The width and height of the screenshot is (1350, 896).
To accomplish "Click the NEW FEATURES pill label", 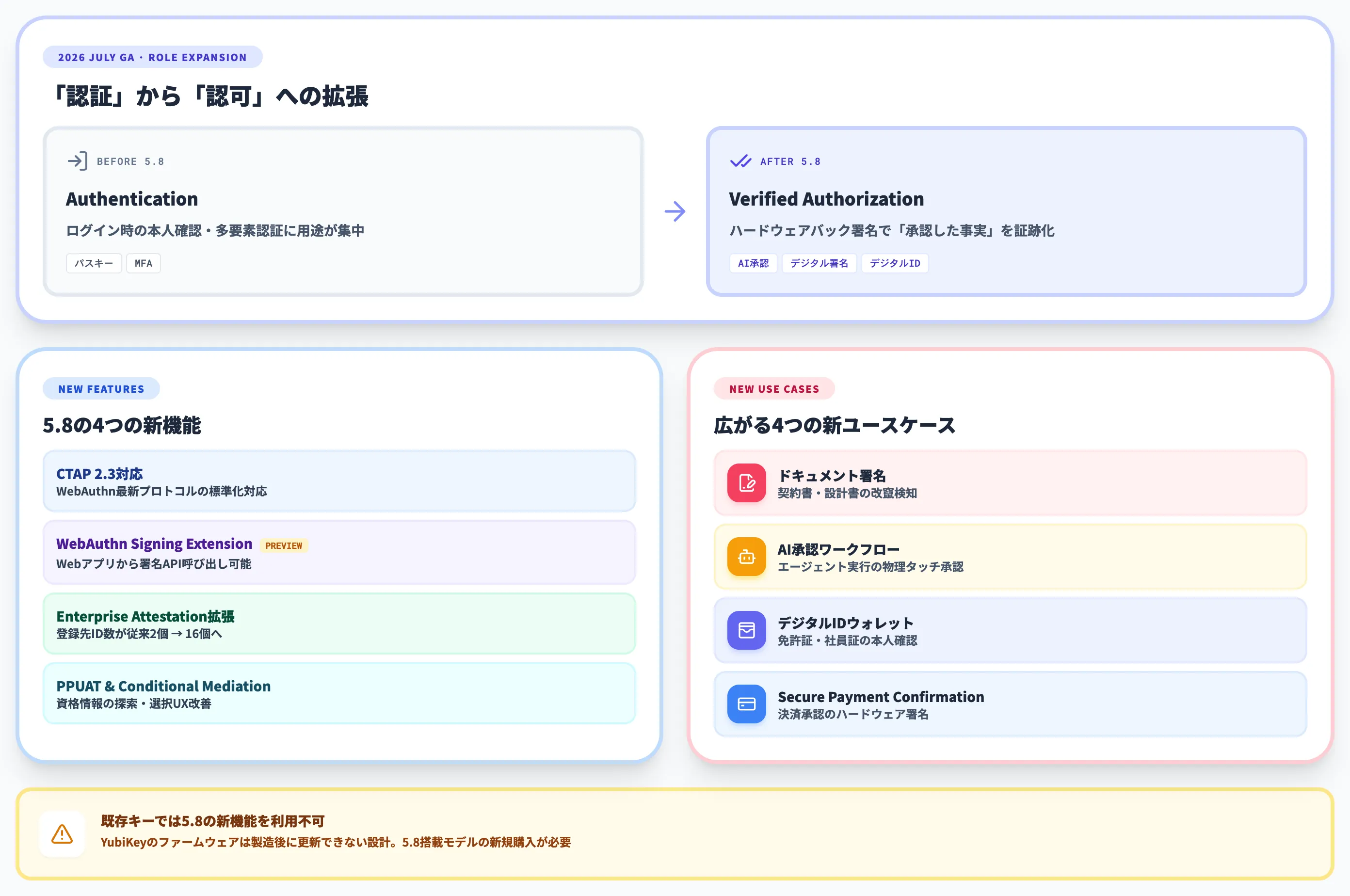I will [x=101, y=388].
